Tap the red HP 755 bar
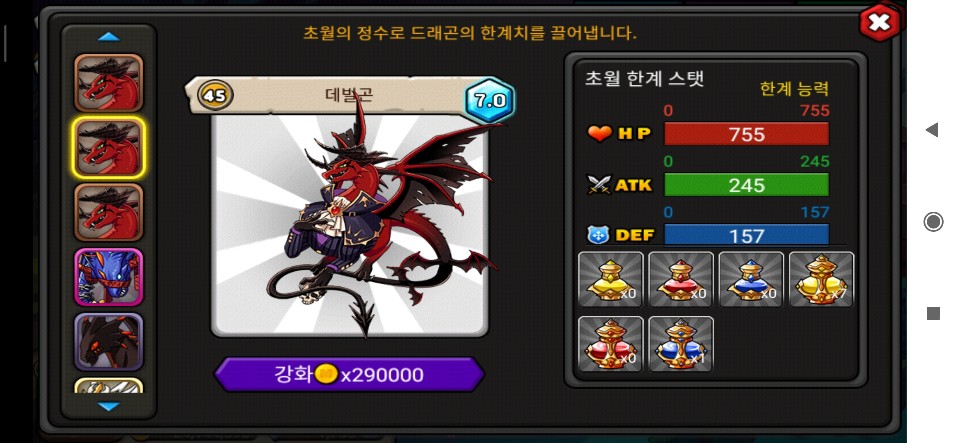960x443 pixels. click(x=746, y=134)
